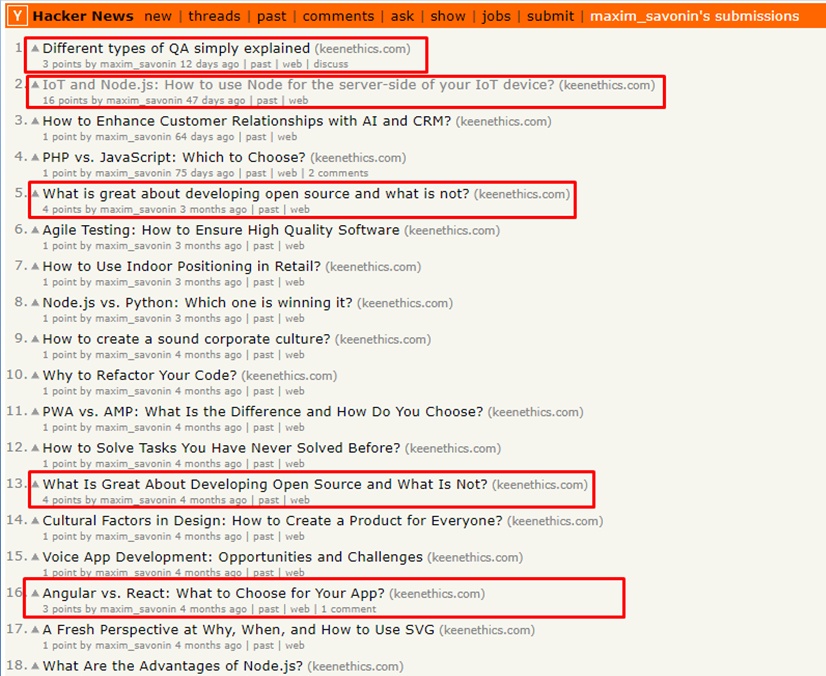Upvote 'PHP vs. JavaScript: Which to Choose?'
The width and height of the screenshot is (826, 676).
pos(36,157)
